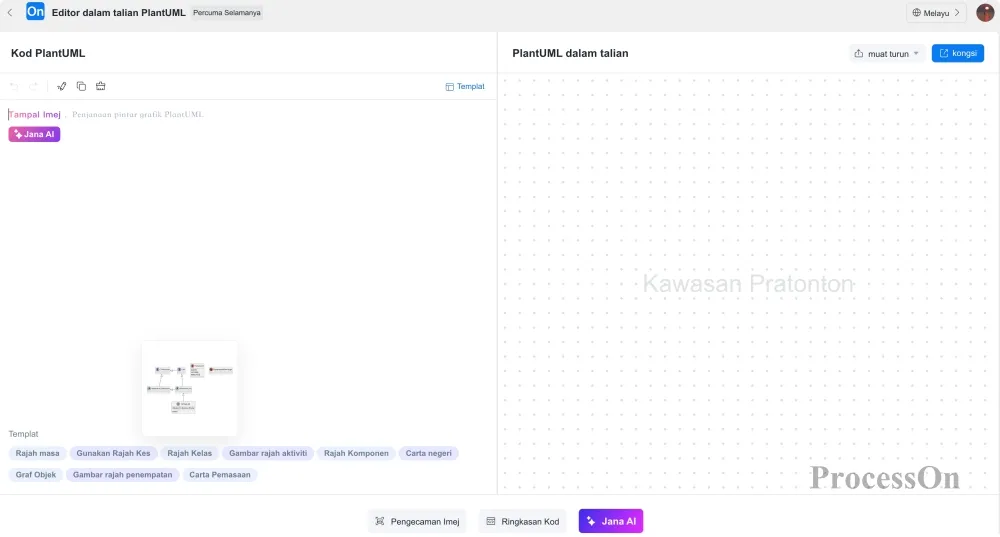
Task: Click the Tampal Imej text
Action: (34, 114)
